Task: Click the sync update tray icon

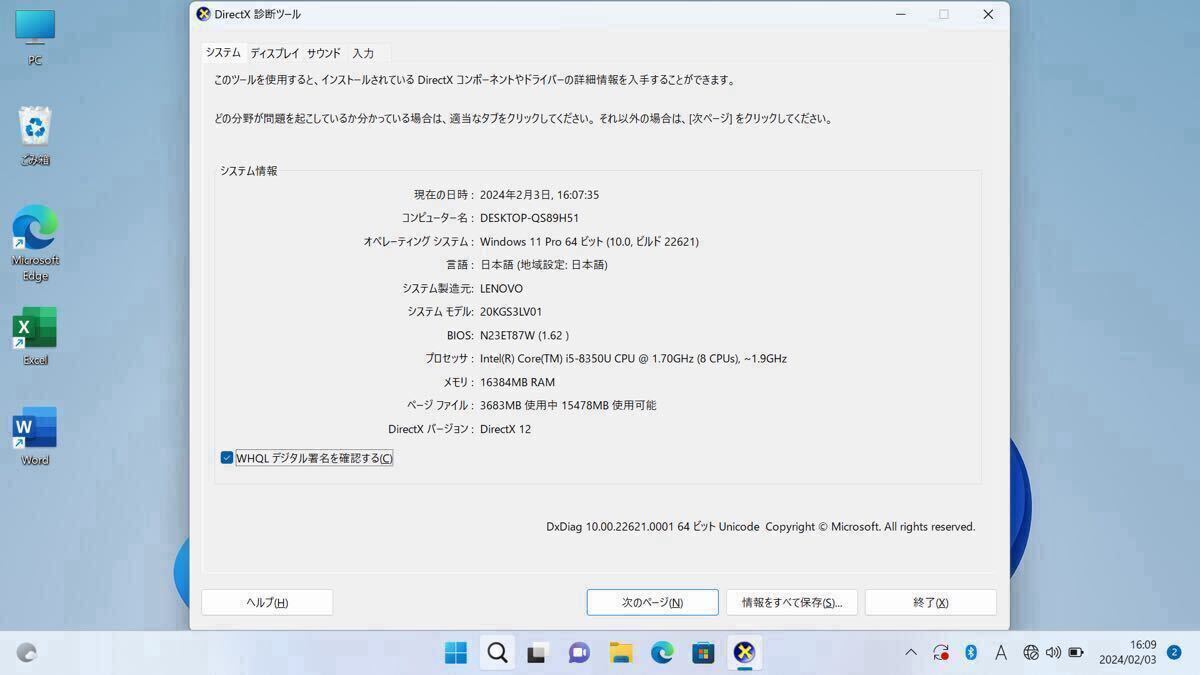Action: coord(941,652)
